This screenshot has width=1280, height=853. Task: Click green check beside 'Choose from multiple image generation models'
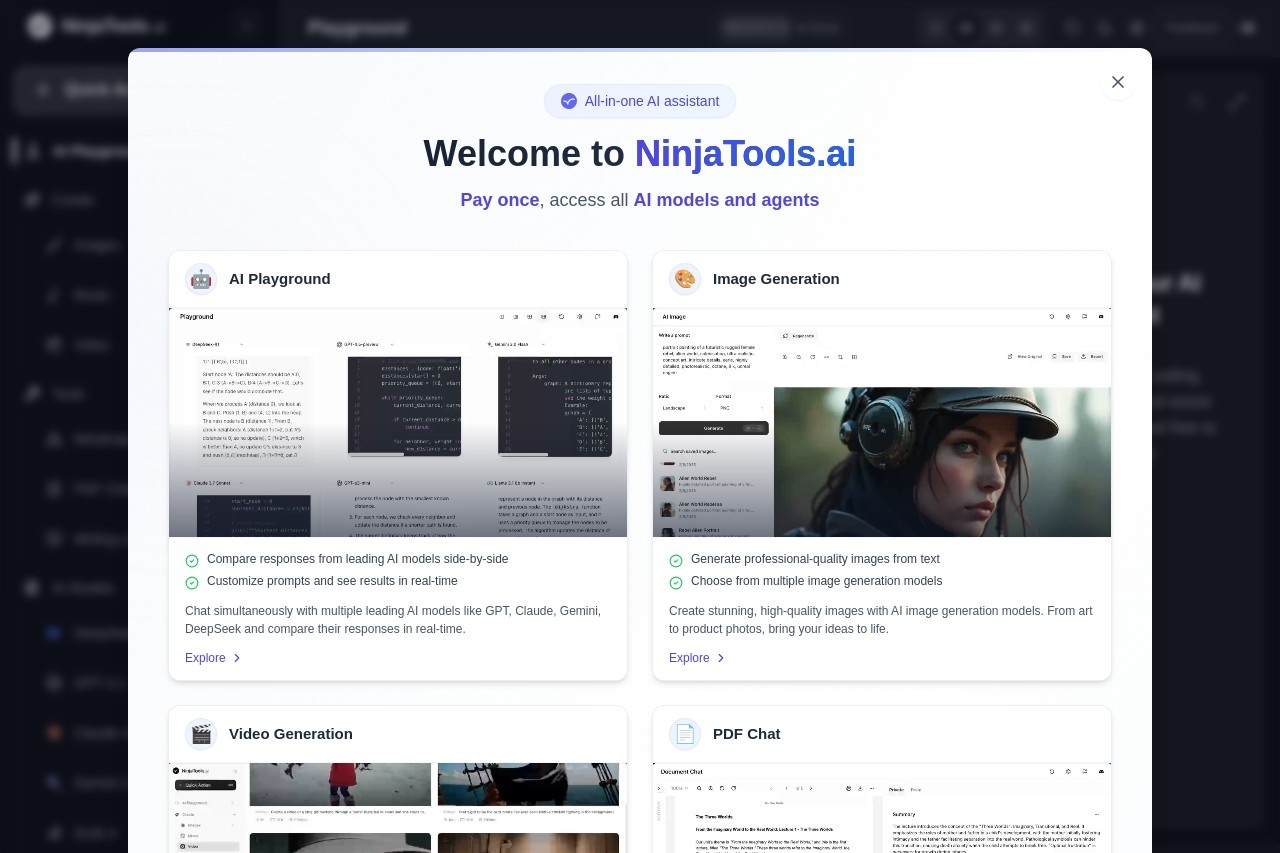tap(676, 582)
